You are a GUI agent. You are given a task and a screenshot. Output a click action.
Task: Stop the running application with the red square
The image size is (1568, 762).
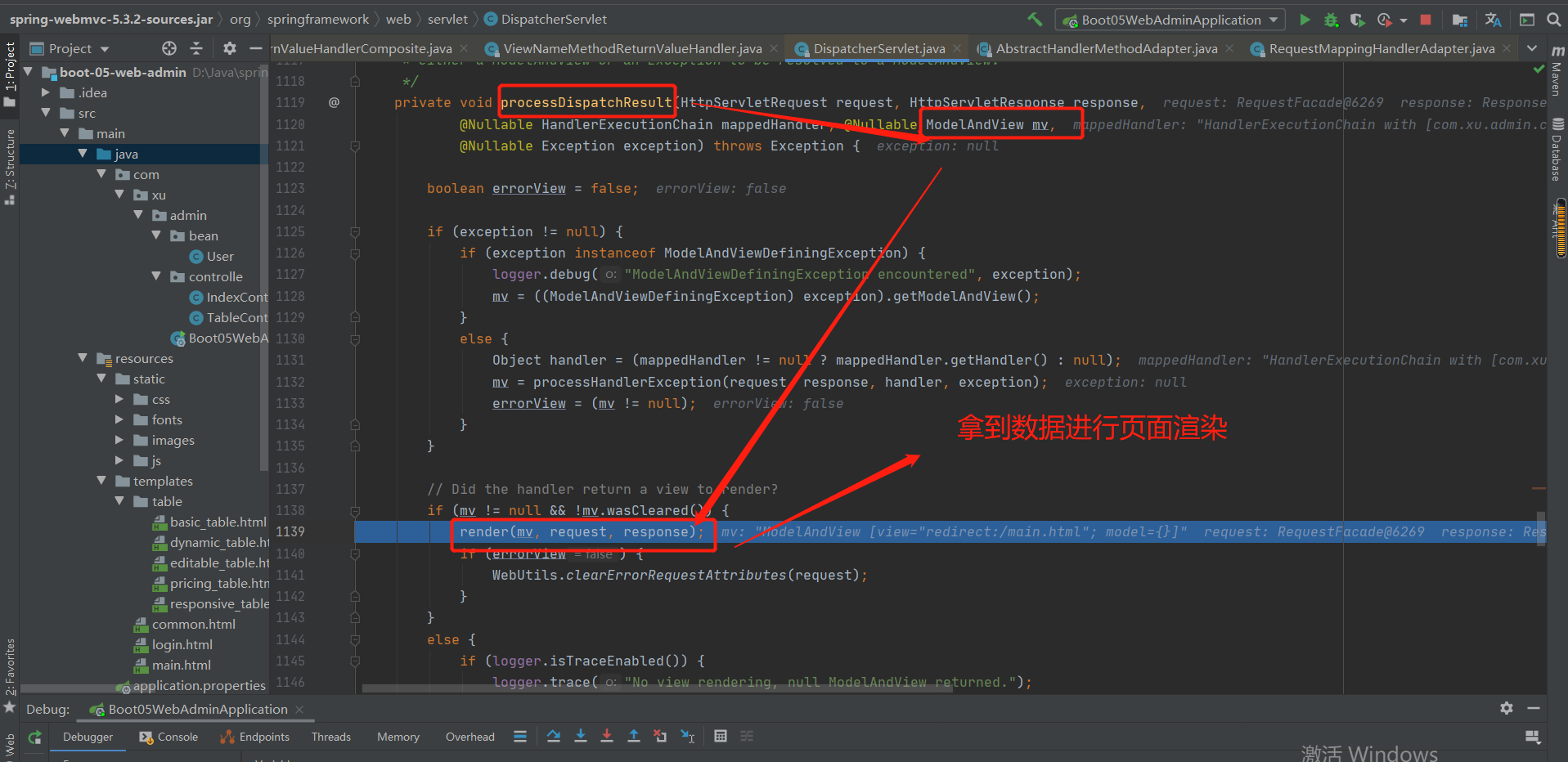1426,19
